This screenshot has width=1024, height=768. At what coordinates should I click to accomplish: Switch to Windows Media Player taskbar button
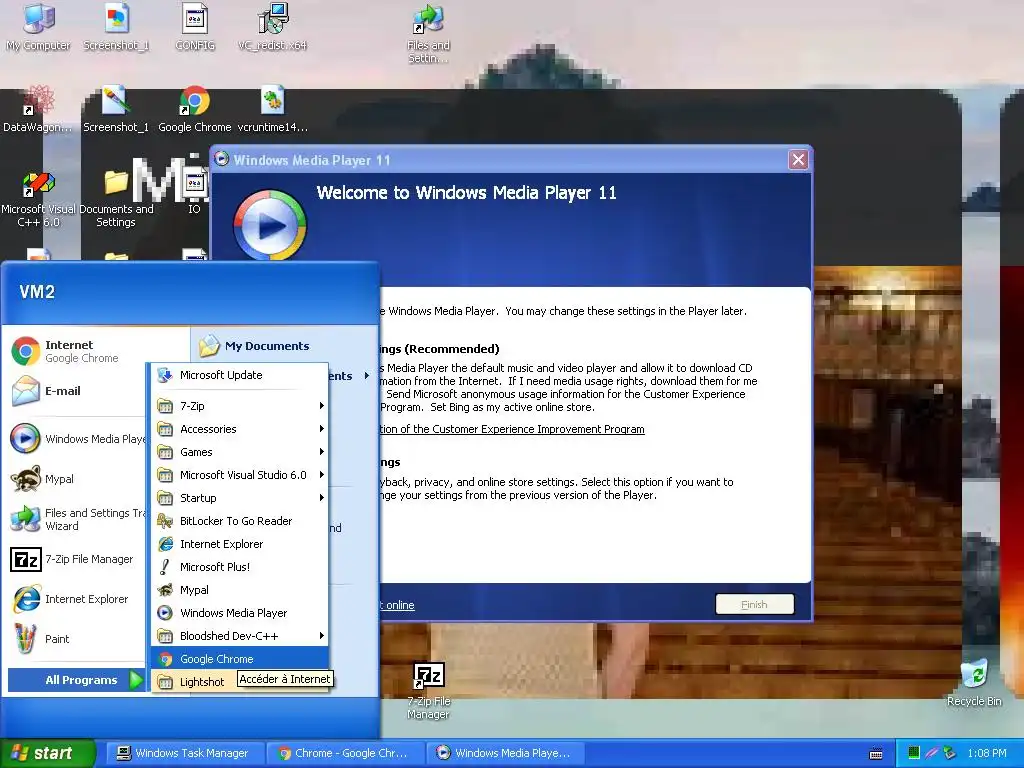(x=505, y=753)
